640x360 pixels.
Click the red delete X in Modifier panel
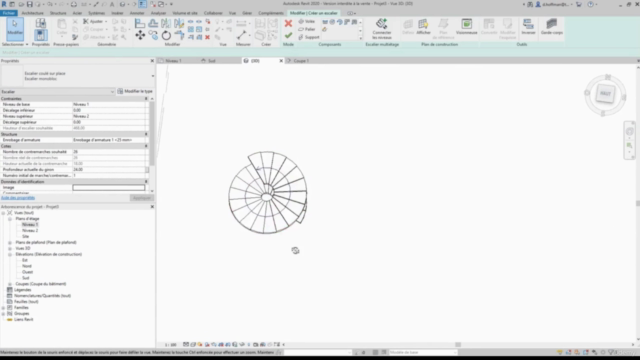coord(207,37)
